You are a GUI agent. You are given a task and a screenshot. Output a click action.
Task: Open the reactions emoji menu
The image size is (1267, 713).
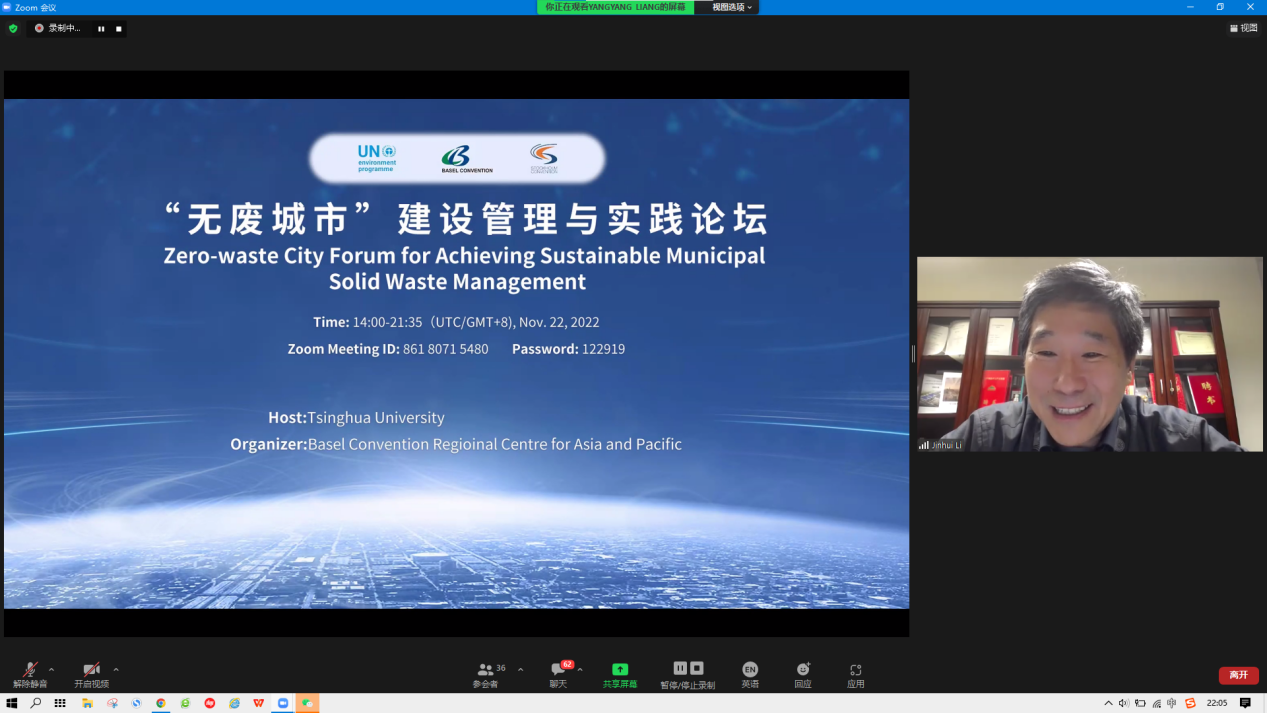click(x=803, y=675)
